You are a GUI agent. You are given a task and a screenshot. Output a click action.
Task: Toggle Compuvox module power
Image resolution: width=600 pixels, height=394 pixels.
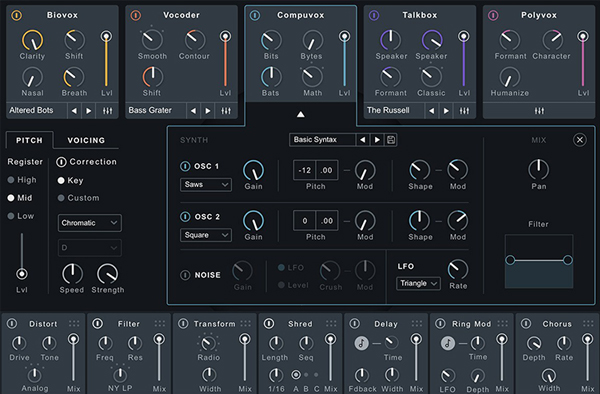tap(255, 15)
